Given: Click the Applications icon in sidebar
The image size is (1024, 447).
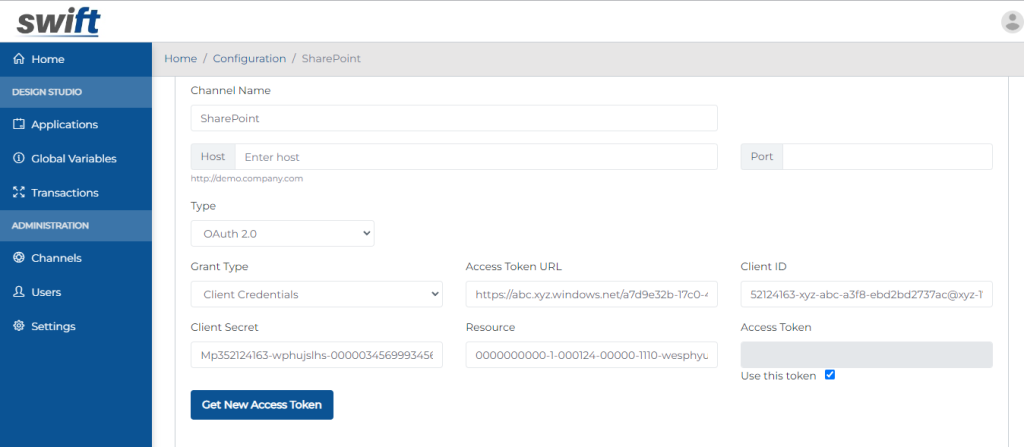Looking at the screenshot, I should pyautogui.click(x=18, y=124).
